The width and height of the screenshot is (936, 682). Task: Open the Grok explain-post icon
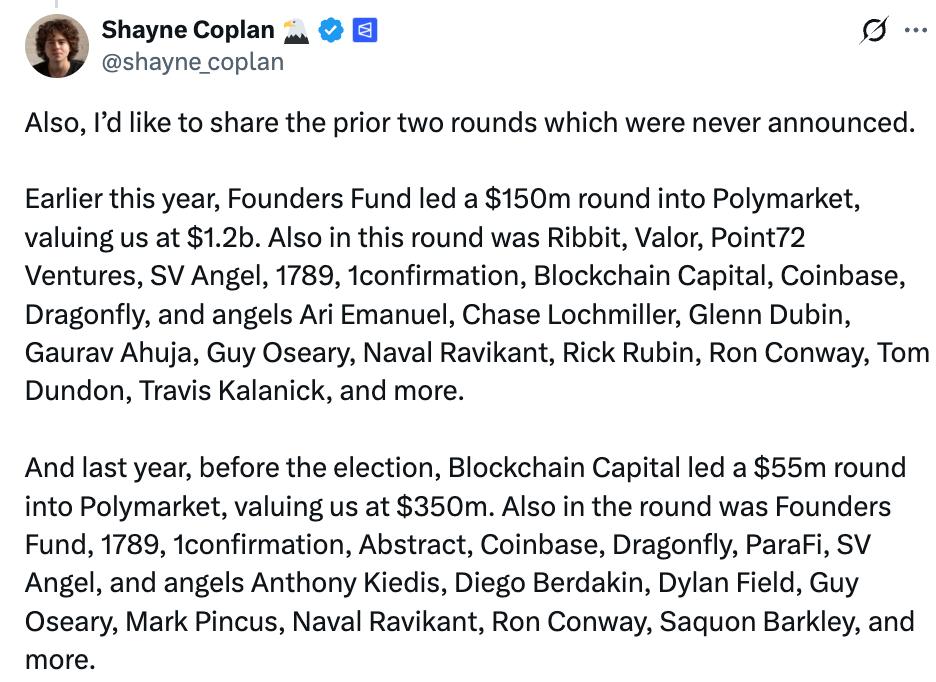point(872,30)
